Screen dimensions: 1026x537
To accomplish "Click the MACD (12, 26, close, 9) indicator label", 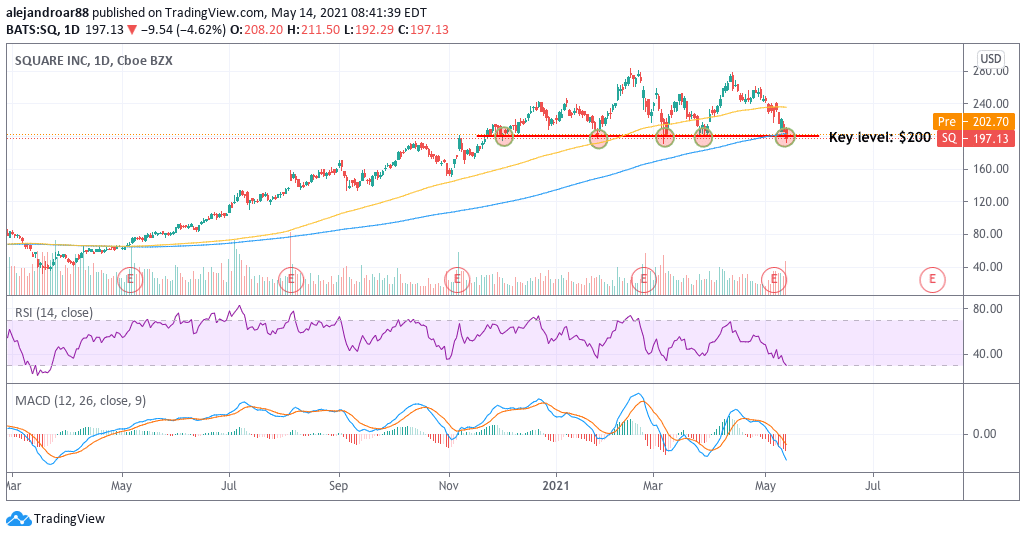I will click(80, 400).
